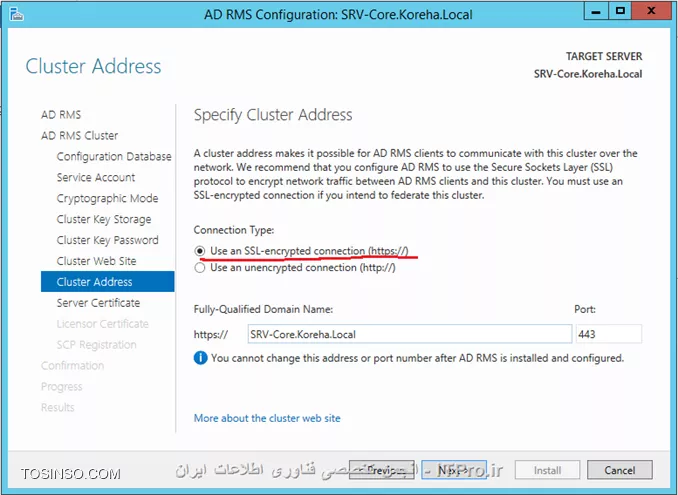Click the 'Port:' label

coord(585,310)
